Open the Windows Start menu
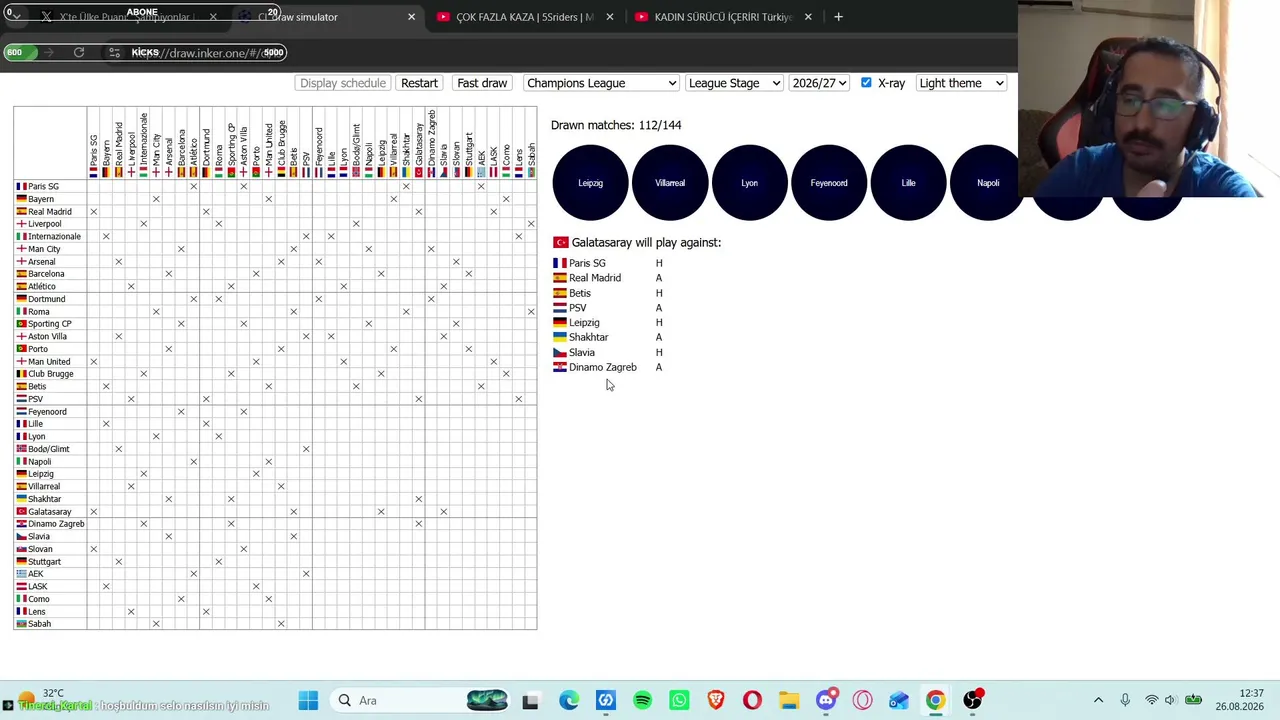1280x720 pixels. tap(308, 700)
